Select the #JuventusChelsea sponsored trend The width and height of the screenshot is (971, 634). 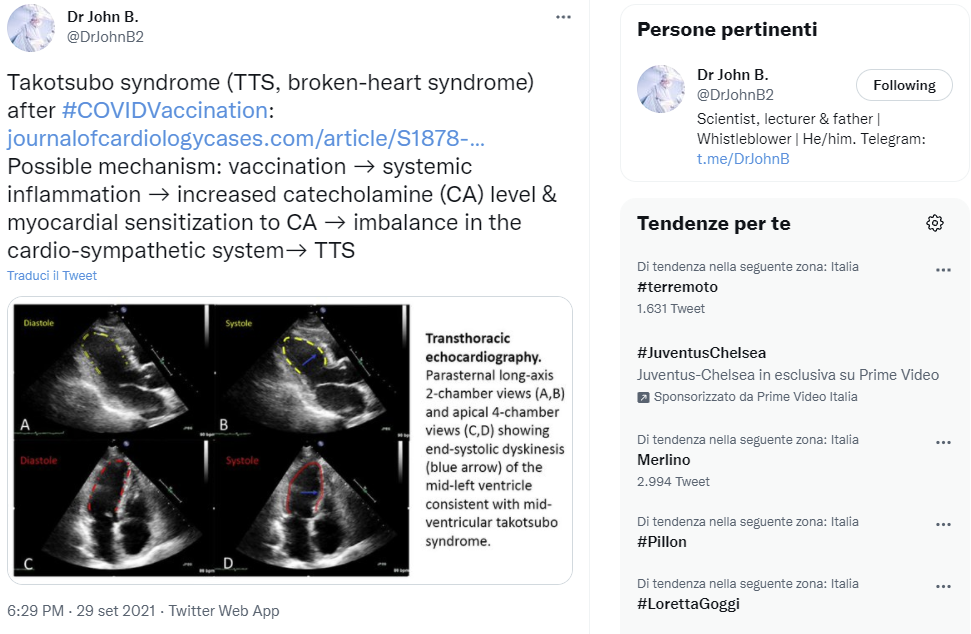pos(788,374)
